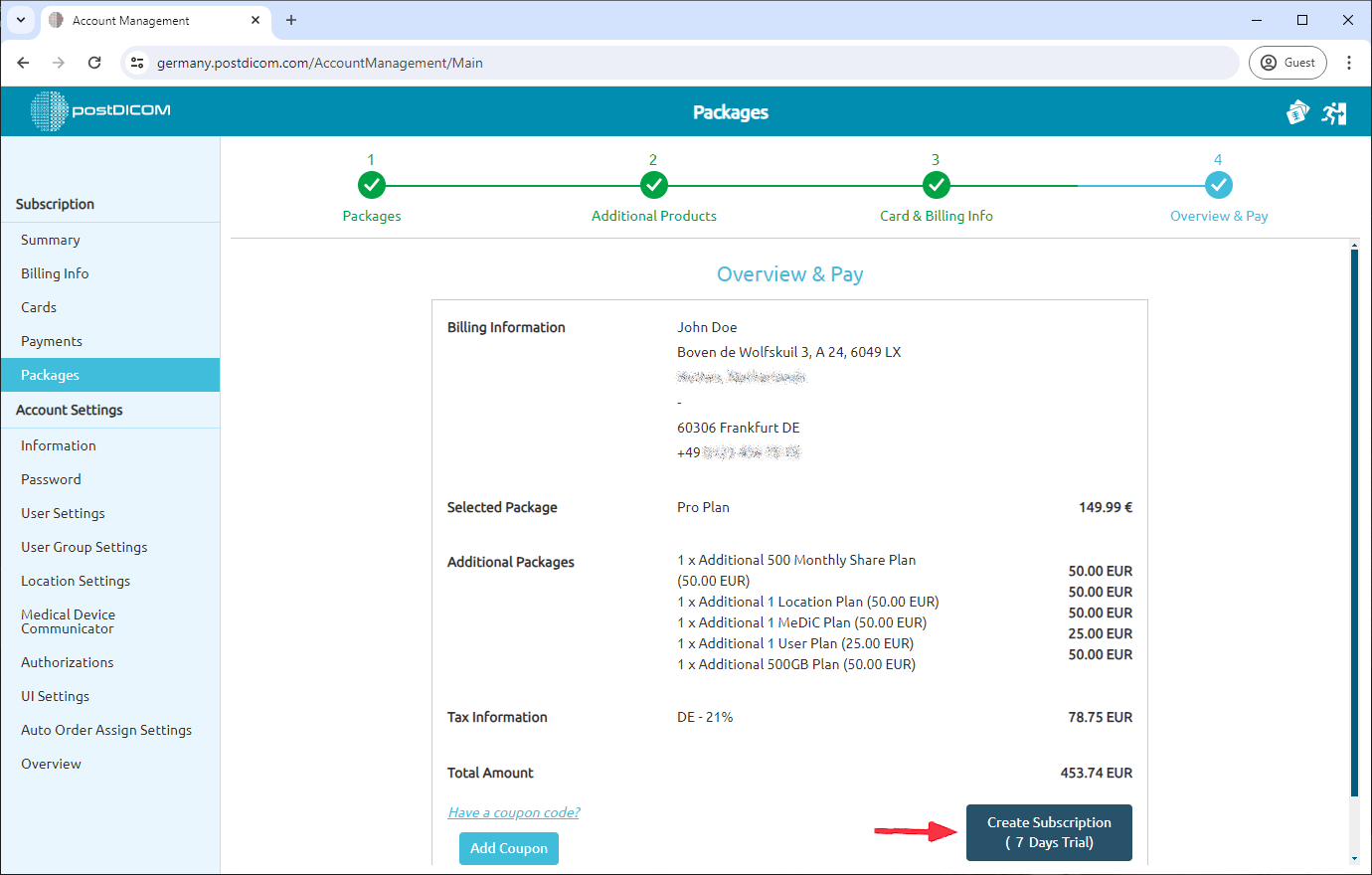This screenshot has width=1372, height=875.
Task: Collapse the Subscription sidebar section
Action: (55, 204)
